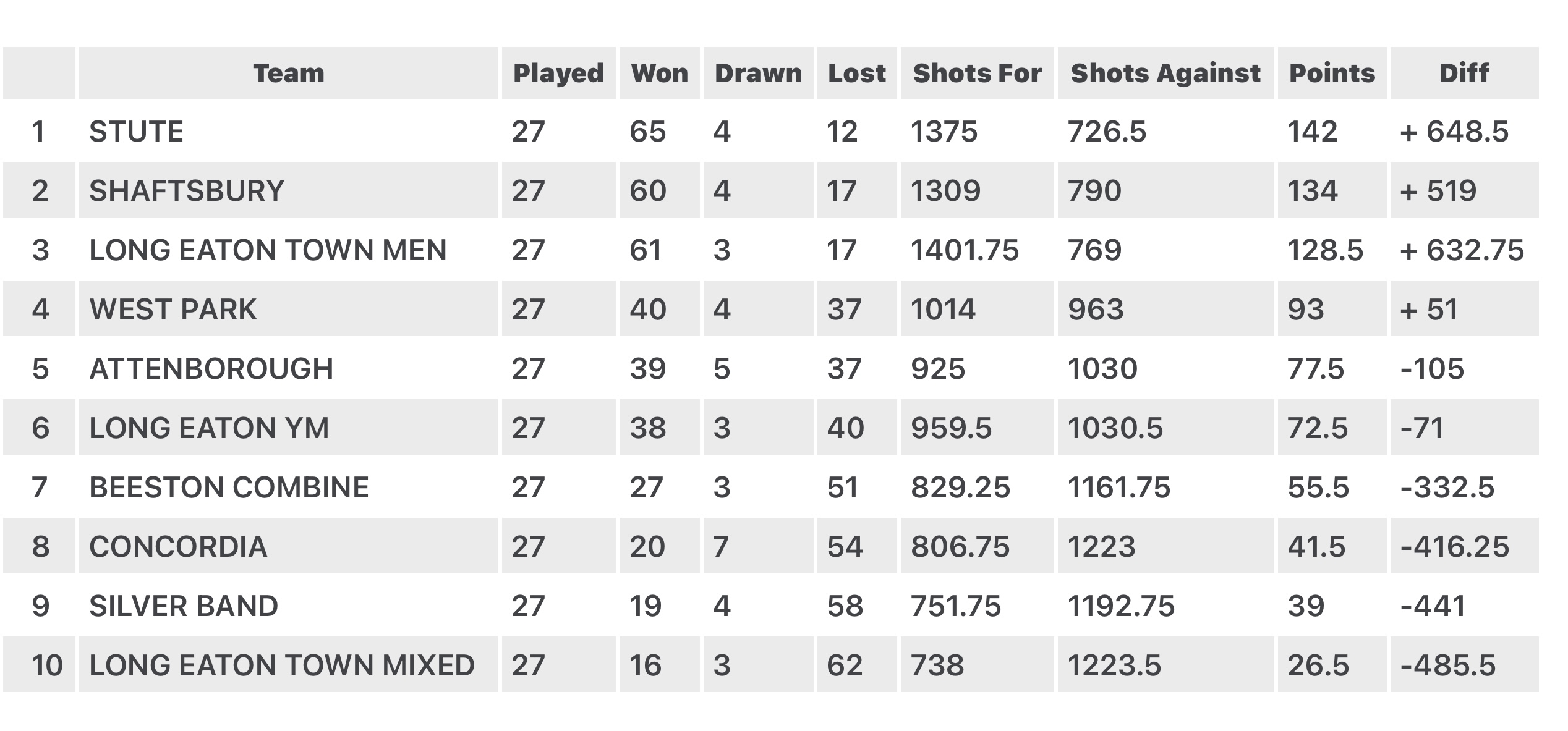Click the Team column header
This screenshot has width=1568, height=731.
(x=289, y=73)
